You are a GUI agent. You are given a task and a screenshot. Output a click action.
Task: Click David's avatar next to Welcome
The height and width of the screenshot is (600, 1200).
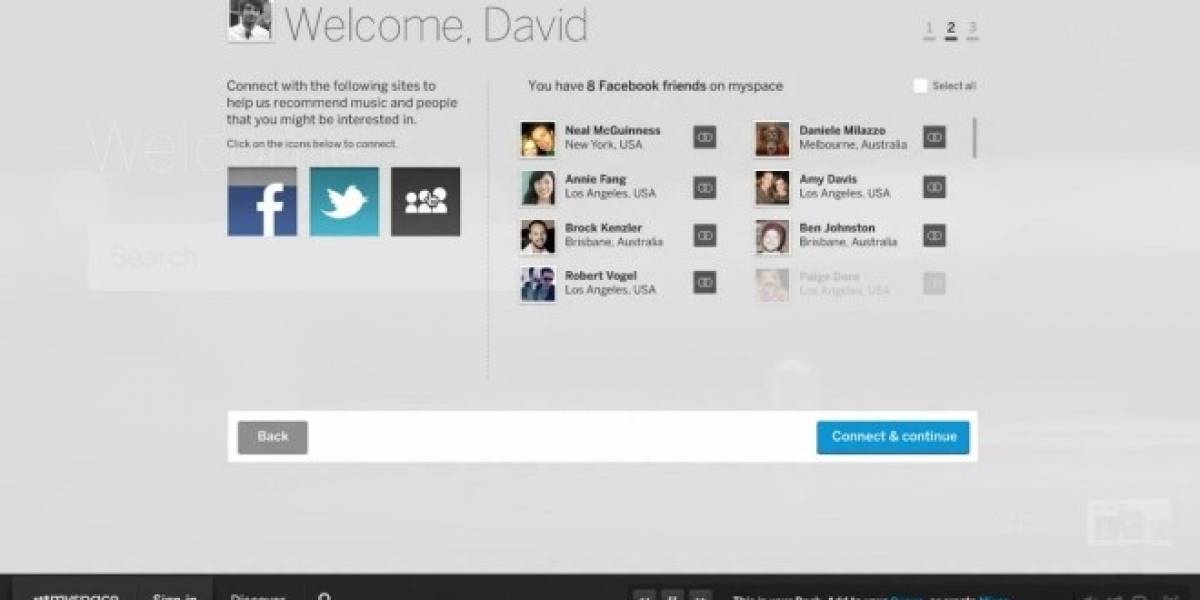(250, 20)
